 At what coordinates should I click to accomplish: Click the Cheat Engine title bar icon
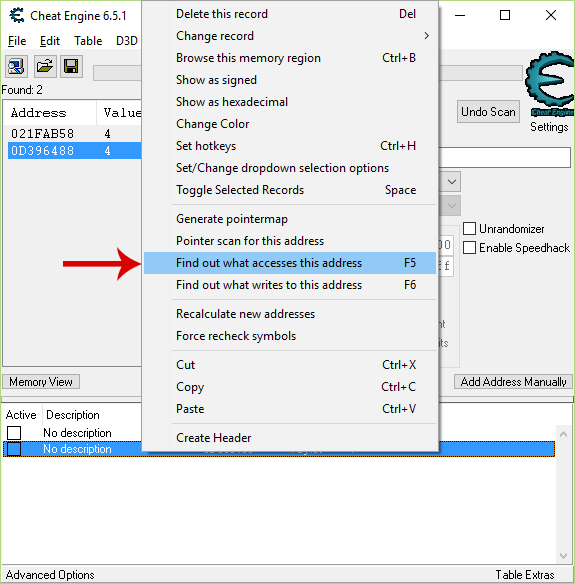tap(17, 16)
